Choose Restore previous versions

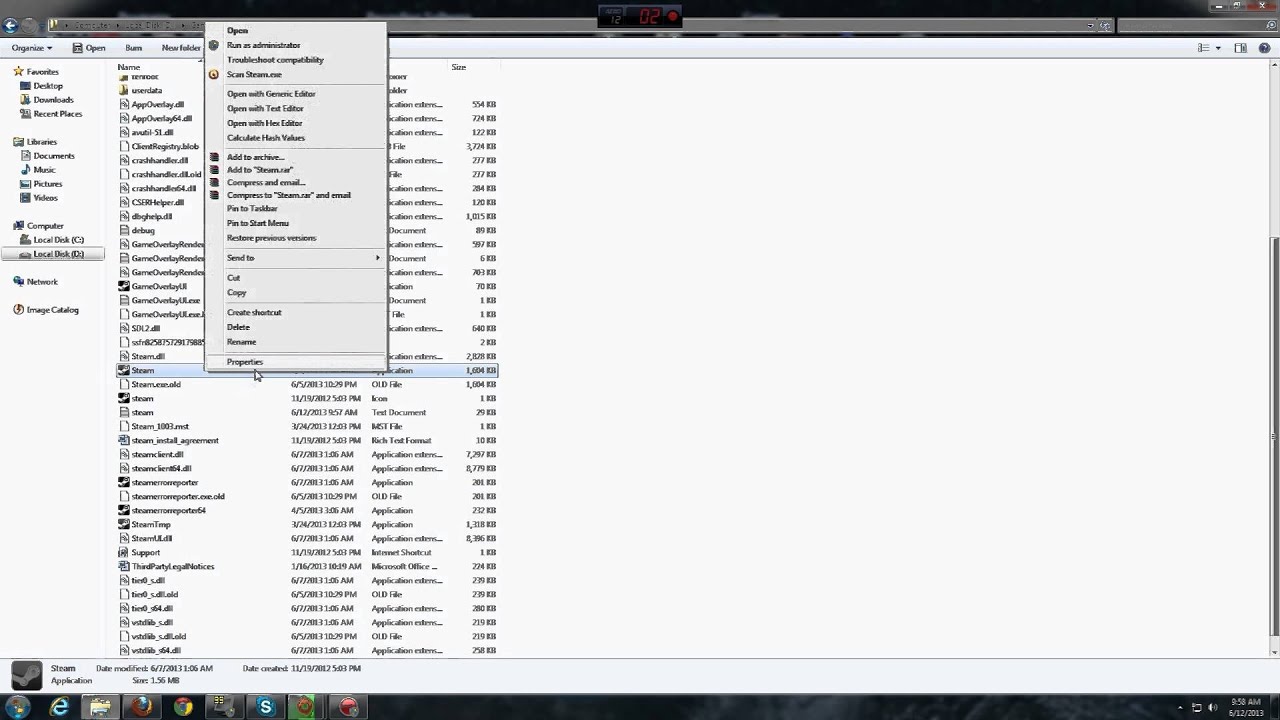[x=271, y=238]
